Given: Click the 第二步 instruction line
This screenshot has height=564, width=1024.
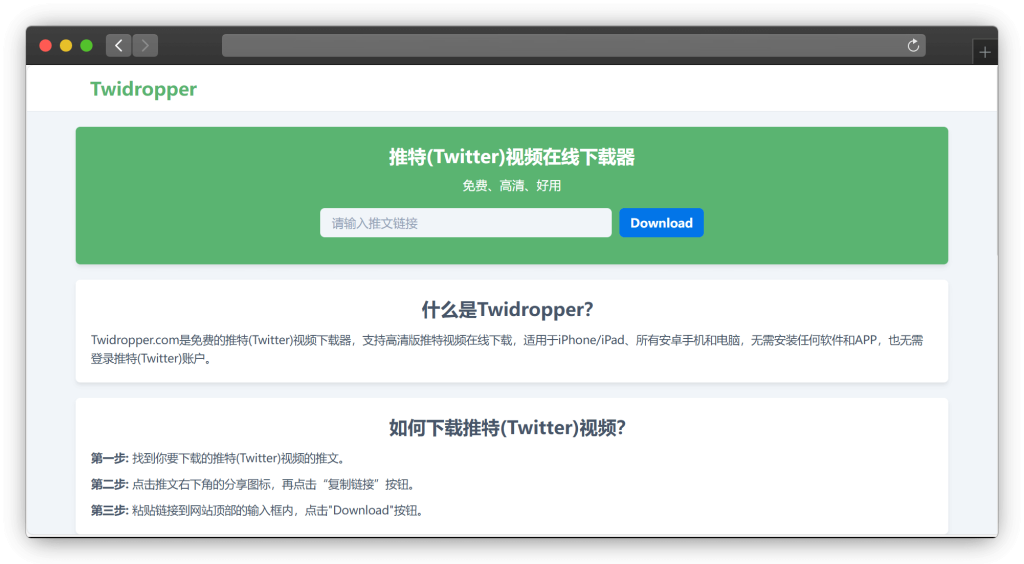Looking at the screenshot, I should pos(252,485).
